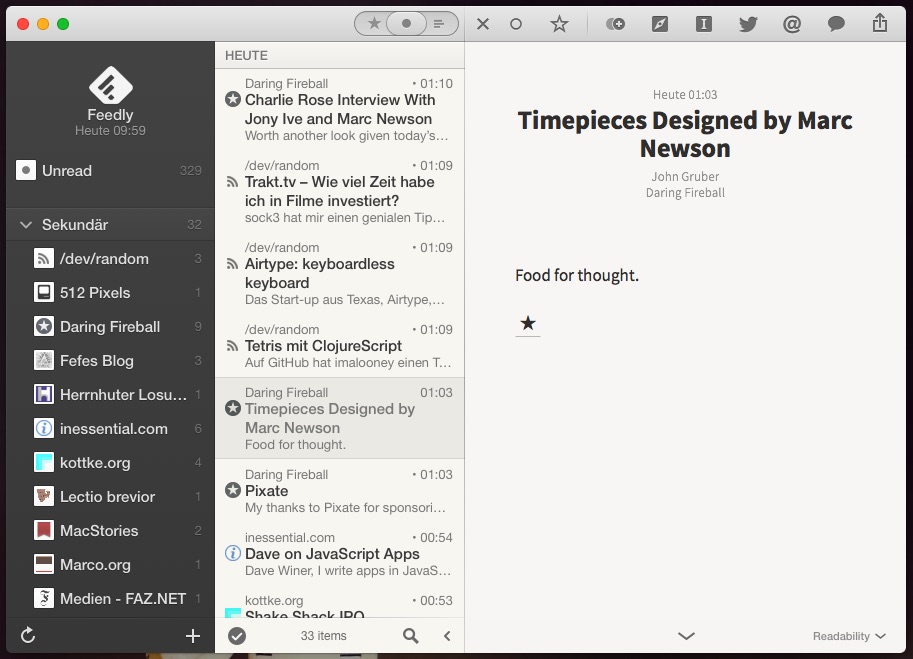Toggle the read/unread circle toolbar icon
The height and width of the screenshot is (659, 913).
[516, 24]
